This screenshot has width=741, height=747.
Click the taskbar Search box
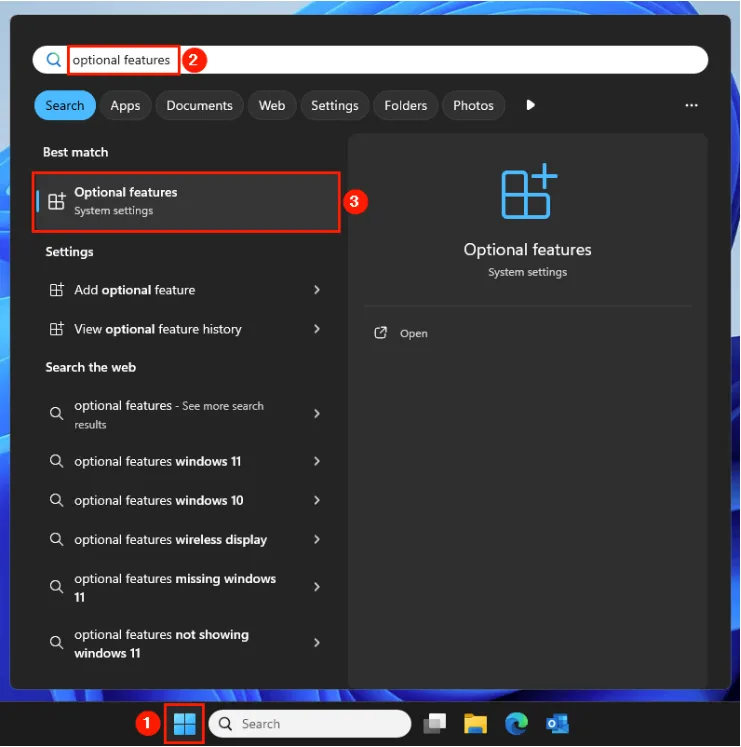point(310,724)
